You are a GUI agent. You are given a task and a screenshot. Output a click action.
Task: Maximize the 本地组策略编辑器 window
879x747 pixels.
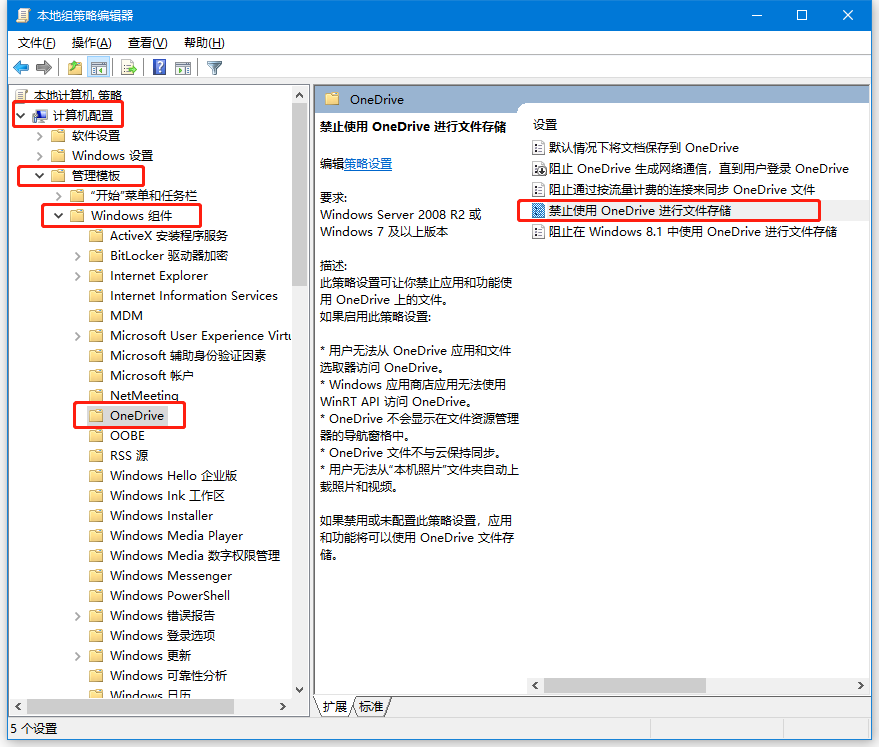coord(802,15)
